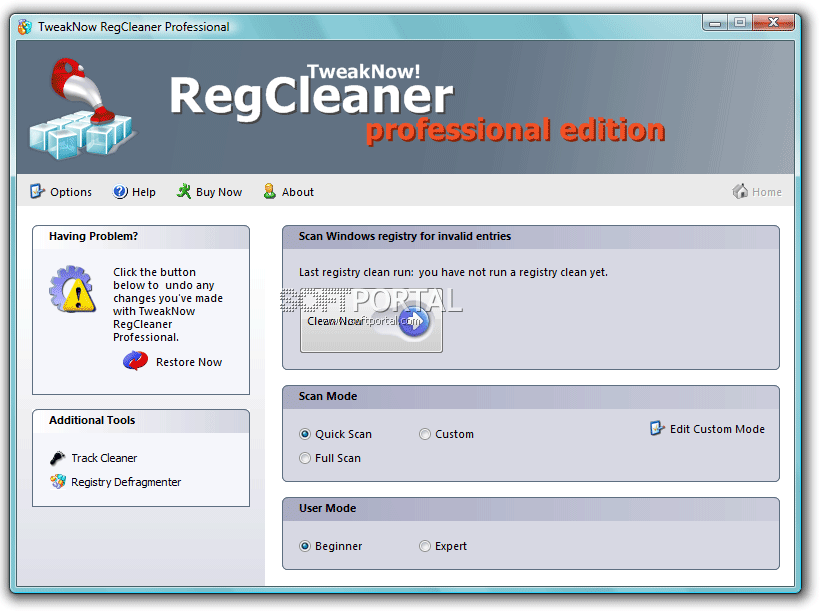Choose the Beginner user mode
This screenshot has height=613, width=820.
[x=305, y=546]
